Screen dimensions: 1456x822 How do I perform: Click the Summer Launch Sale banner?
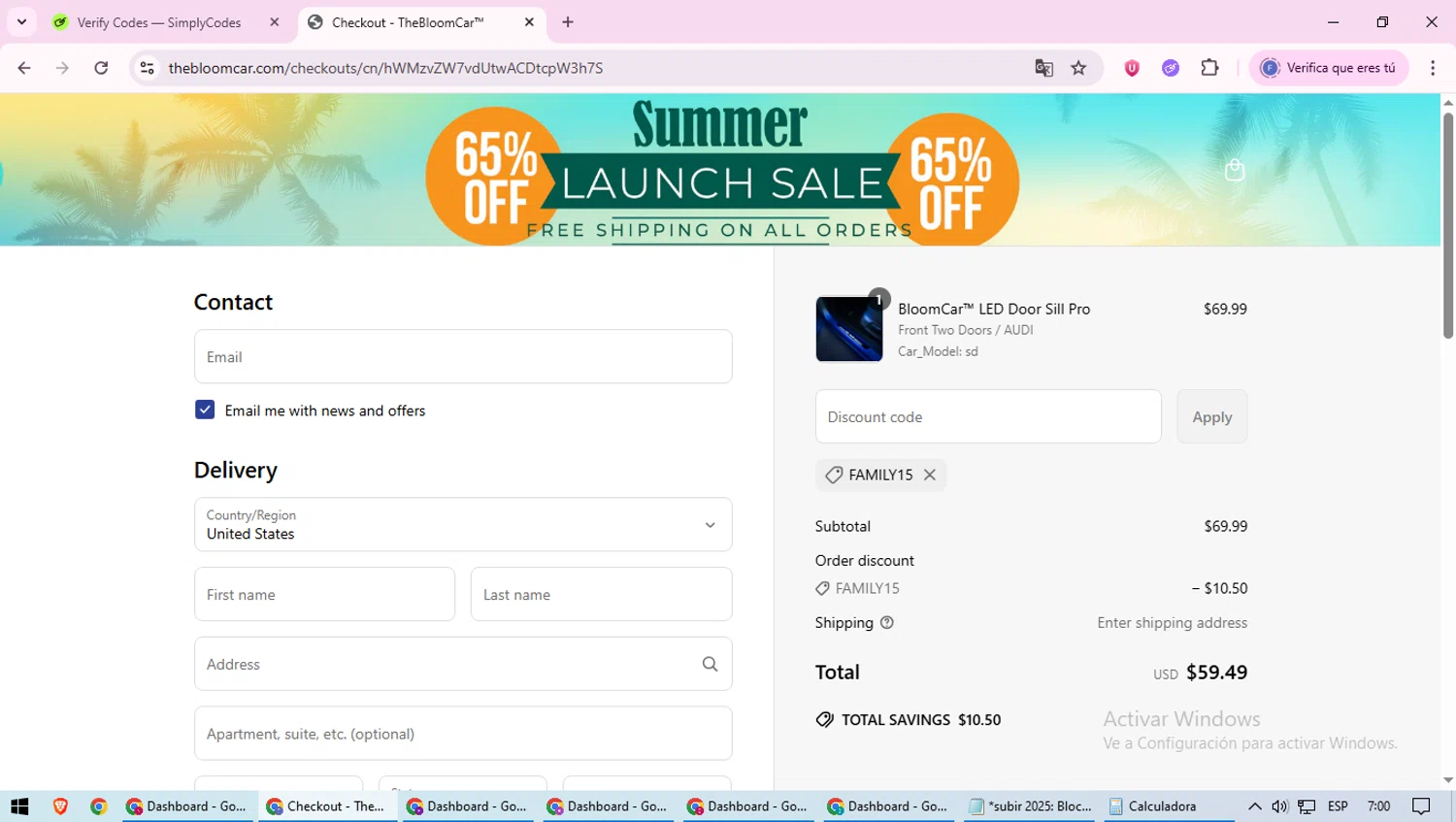[x=720, y=171]
